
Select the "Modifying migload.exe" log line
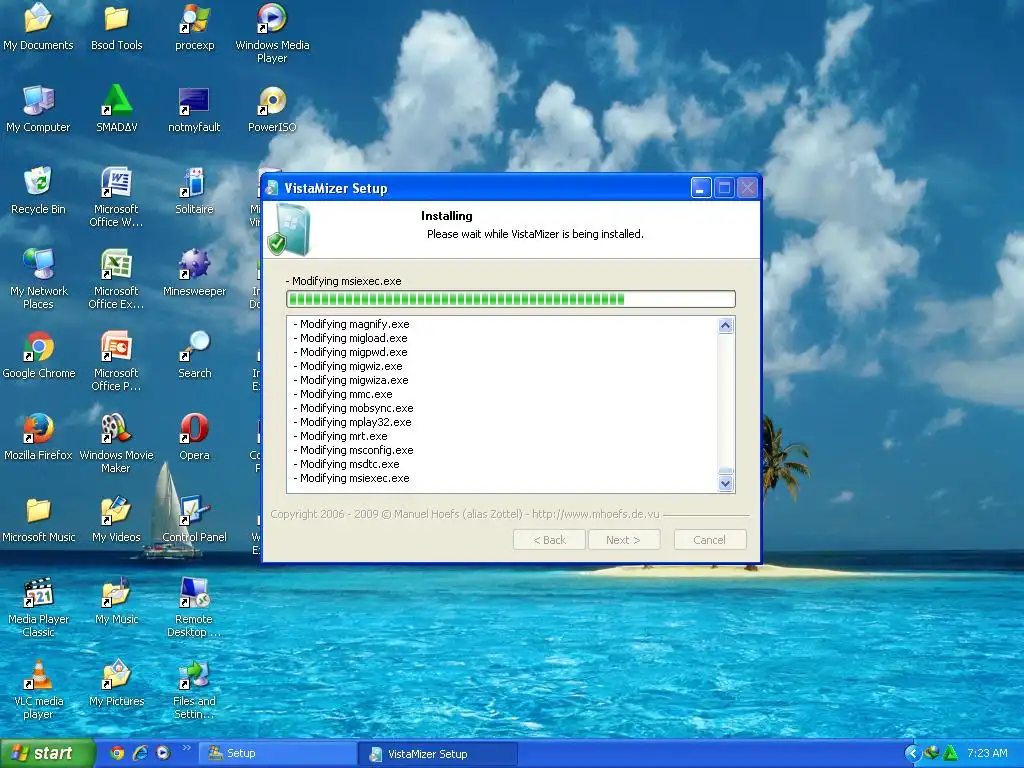coord(350,338)
